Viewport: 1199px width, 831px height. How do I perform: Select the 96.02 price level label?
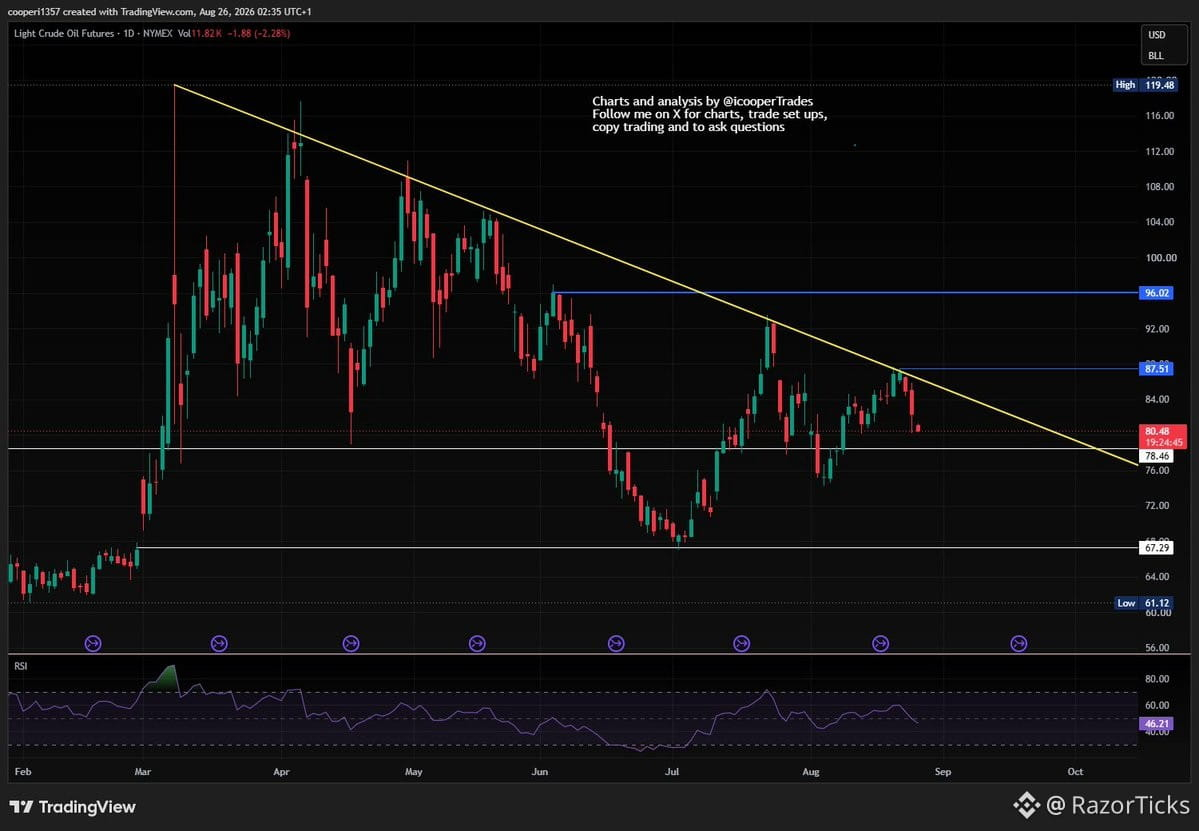[1155, 293]
